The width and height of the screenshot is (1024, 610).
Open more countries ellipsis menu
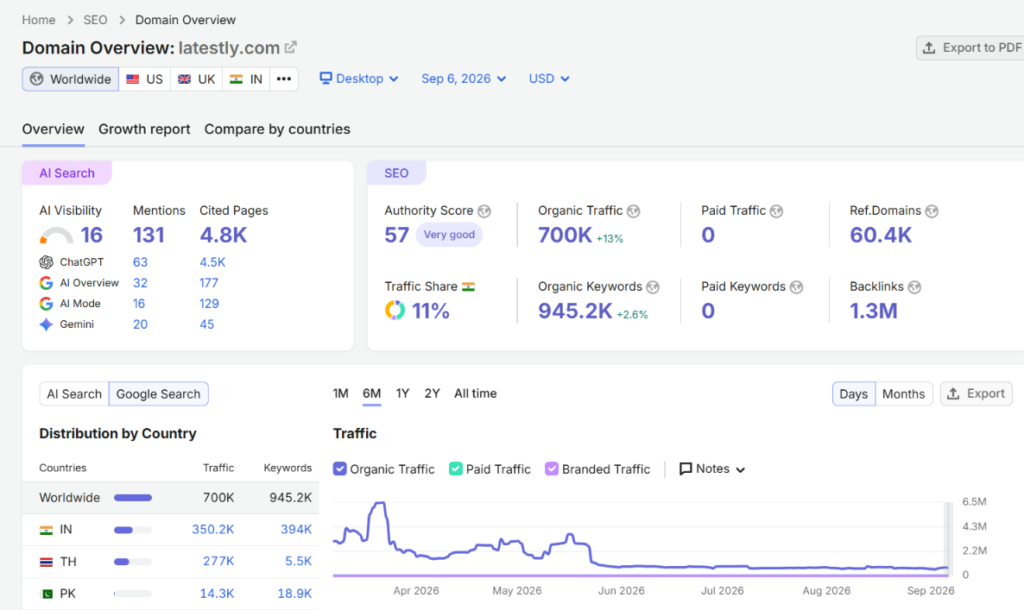pos(283,79)
